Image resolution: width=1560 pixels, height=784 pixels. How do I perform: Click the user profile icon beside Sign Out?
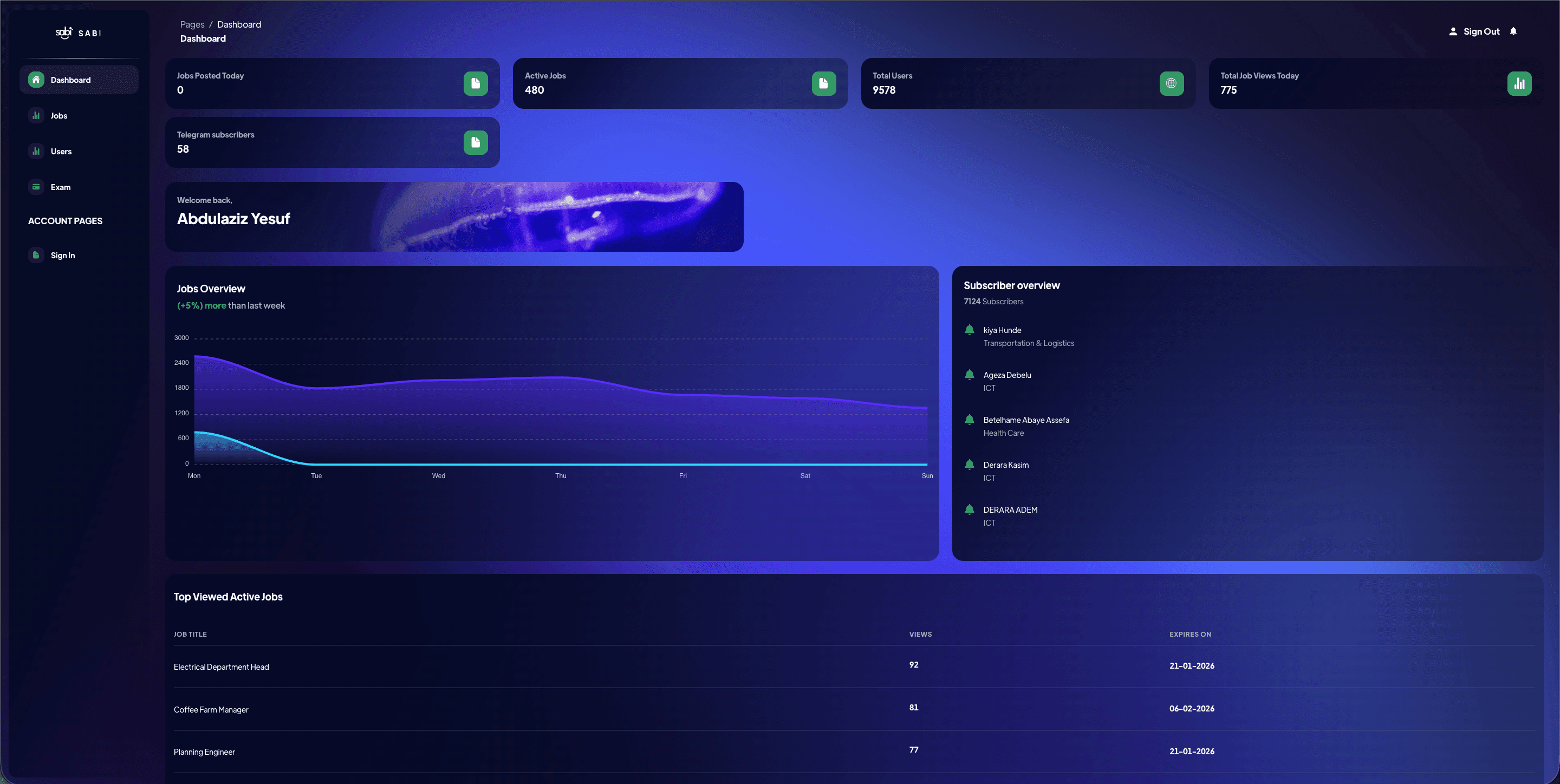point(1452,31)
